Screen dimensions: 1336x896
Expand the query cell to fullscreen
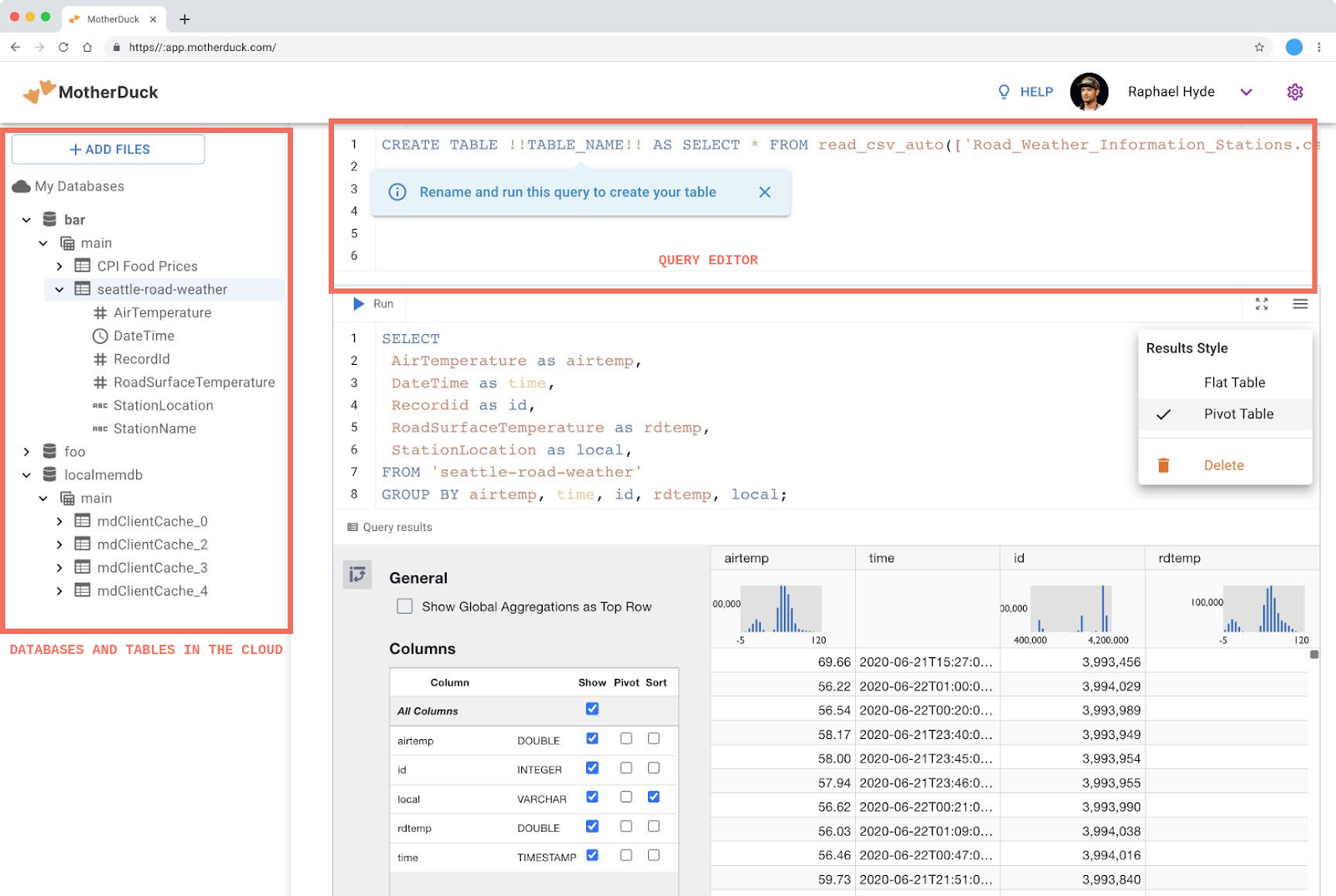point(1262,304)
